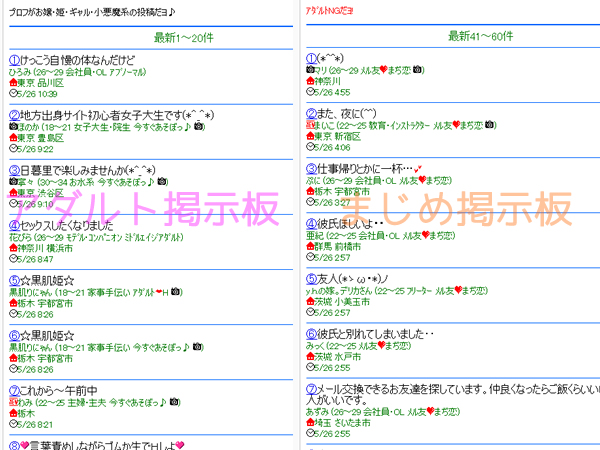Select the 最新41〜60件 page header
This screenshot has height=450, width=600.
(x=449, y=36)
